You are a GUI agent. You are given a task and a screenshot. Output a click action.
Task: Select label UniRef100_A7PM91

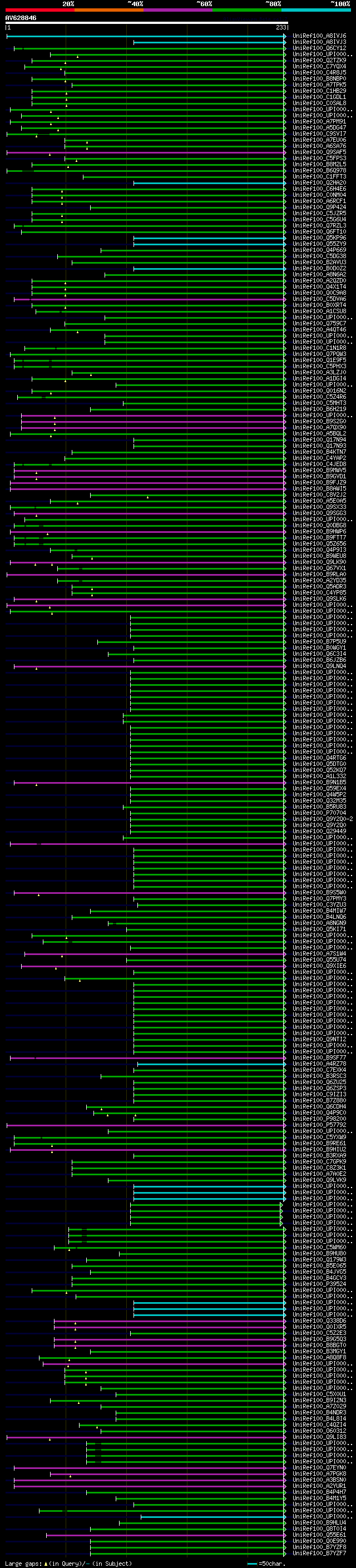pos(319,121)
